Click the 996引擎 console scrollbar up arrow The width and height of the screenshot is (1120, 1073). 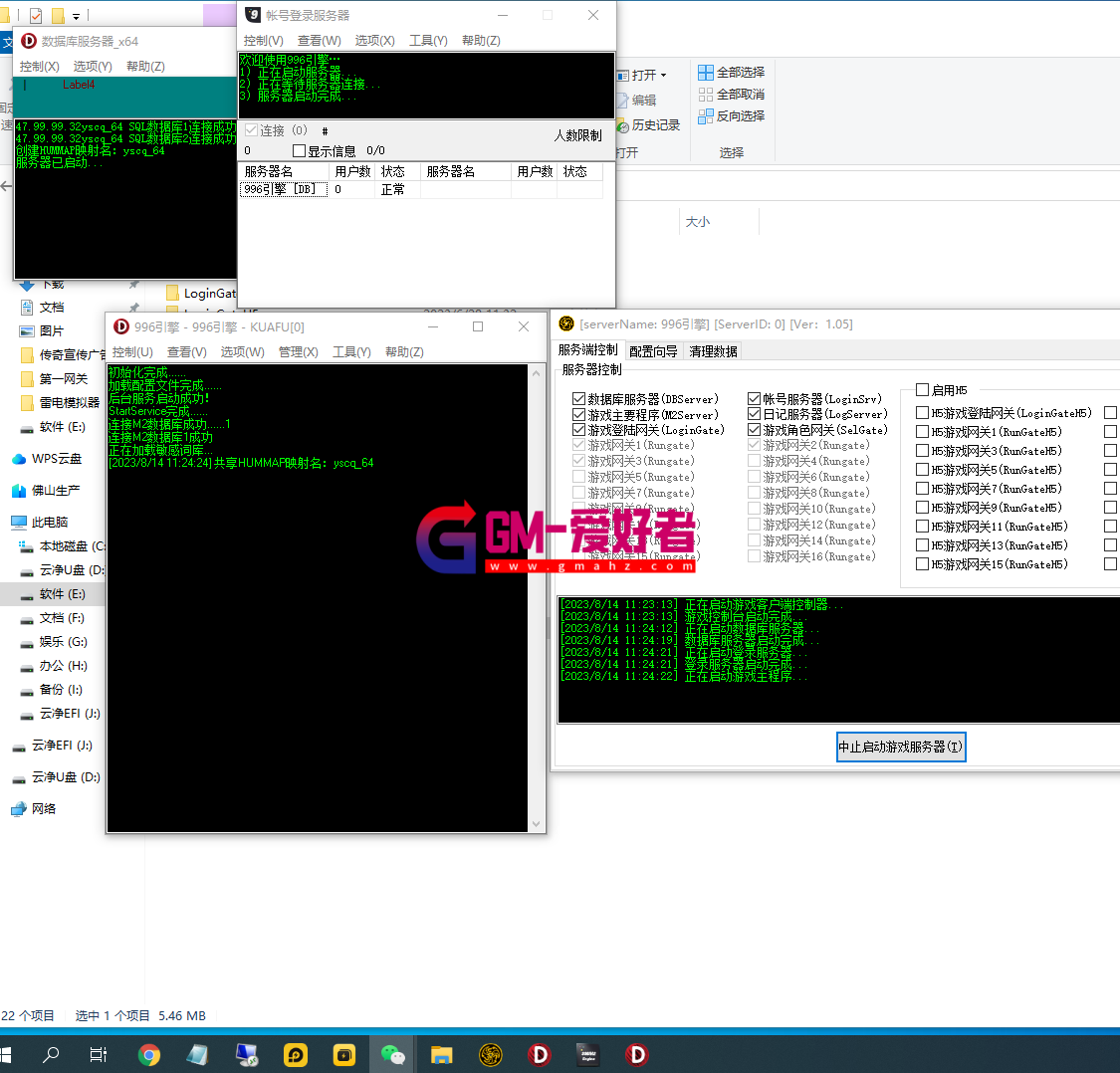pyautogui.click(x=537, y=373)
